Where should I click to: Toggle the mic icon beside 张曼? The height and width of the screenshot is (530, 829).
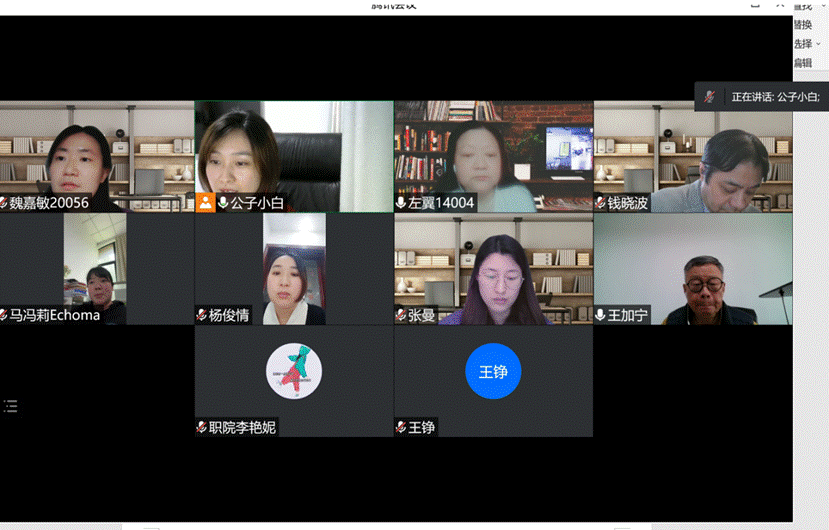point(401,315)
